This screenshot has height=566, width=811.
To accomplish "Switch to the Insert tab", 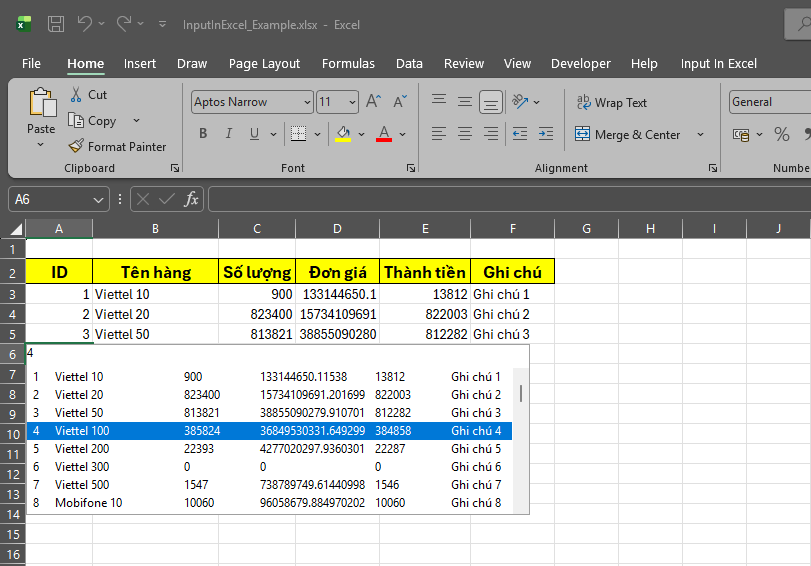I will click(140, 64).
